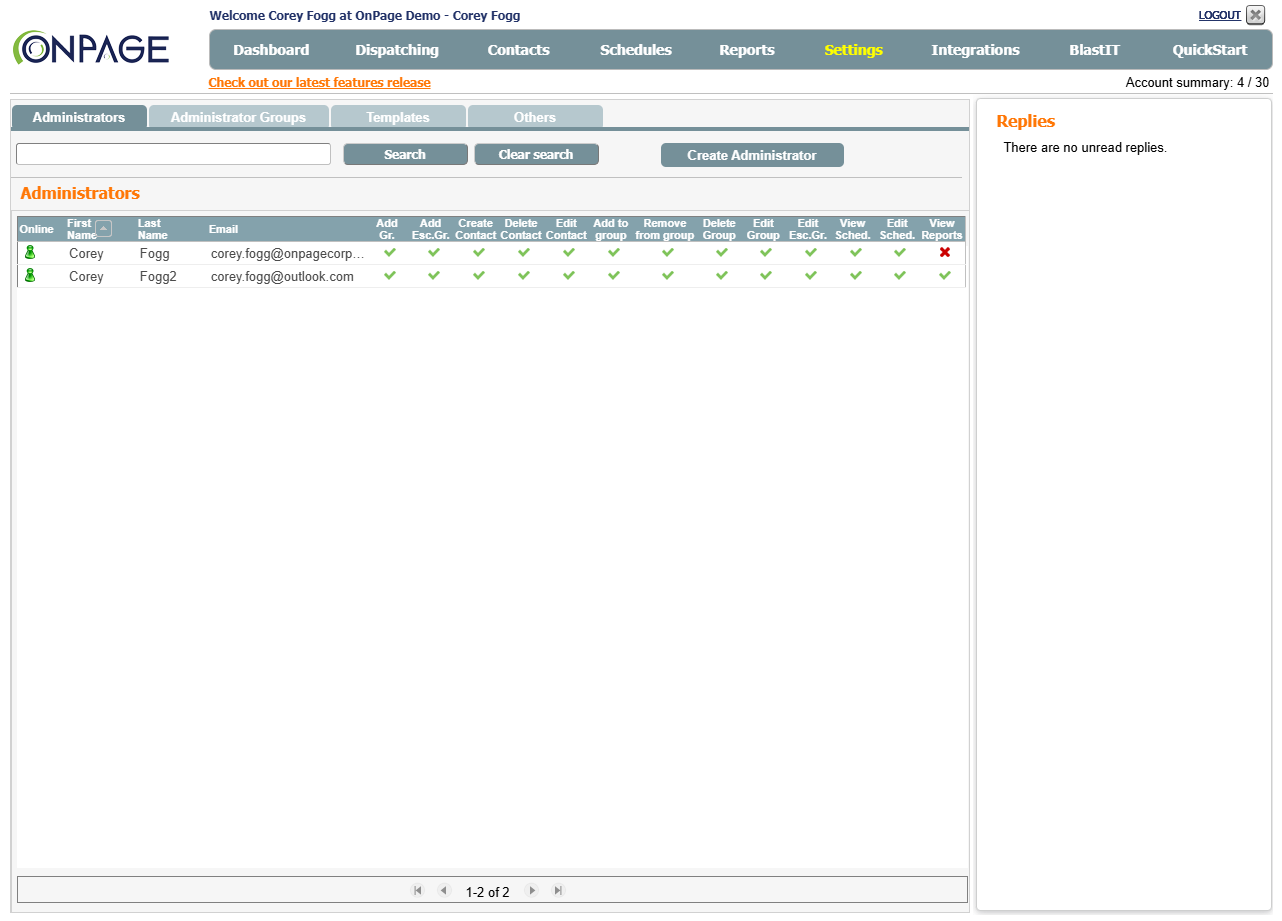1282x921 pixels.
Task: Navigate to the Reports menu
Action: click(x=747, y=49)
